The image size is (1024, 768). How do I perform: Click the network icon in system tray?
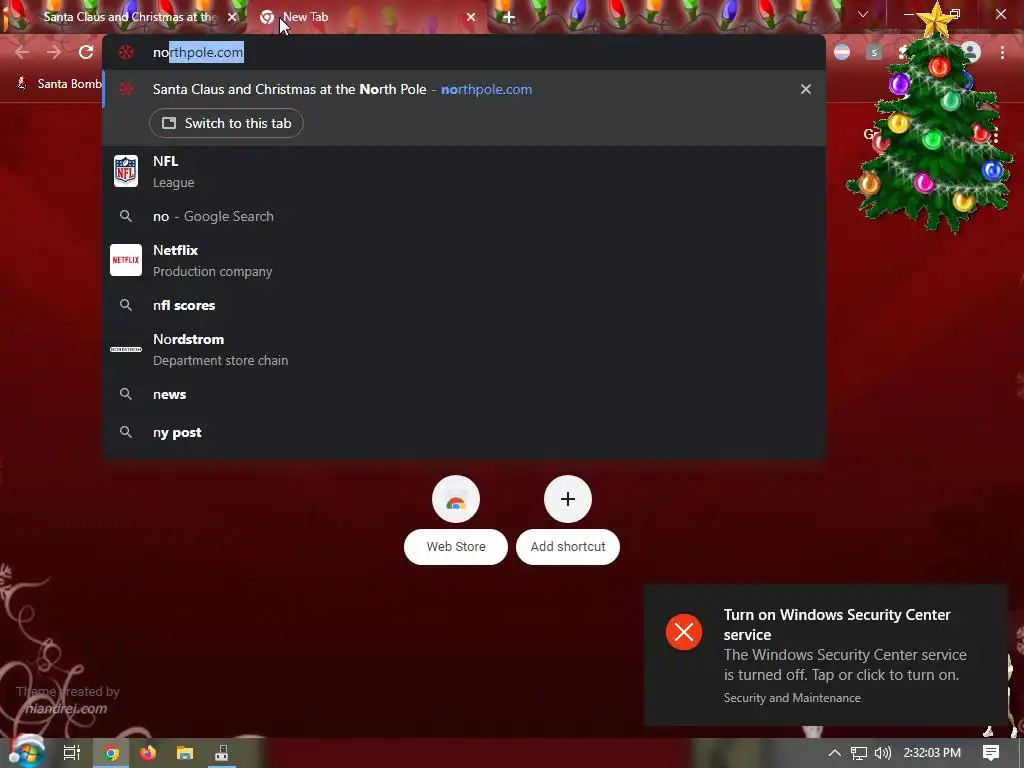click(859, 753)
